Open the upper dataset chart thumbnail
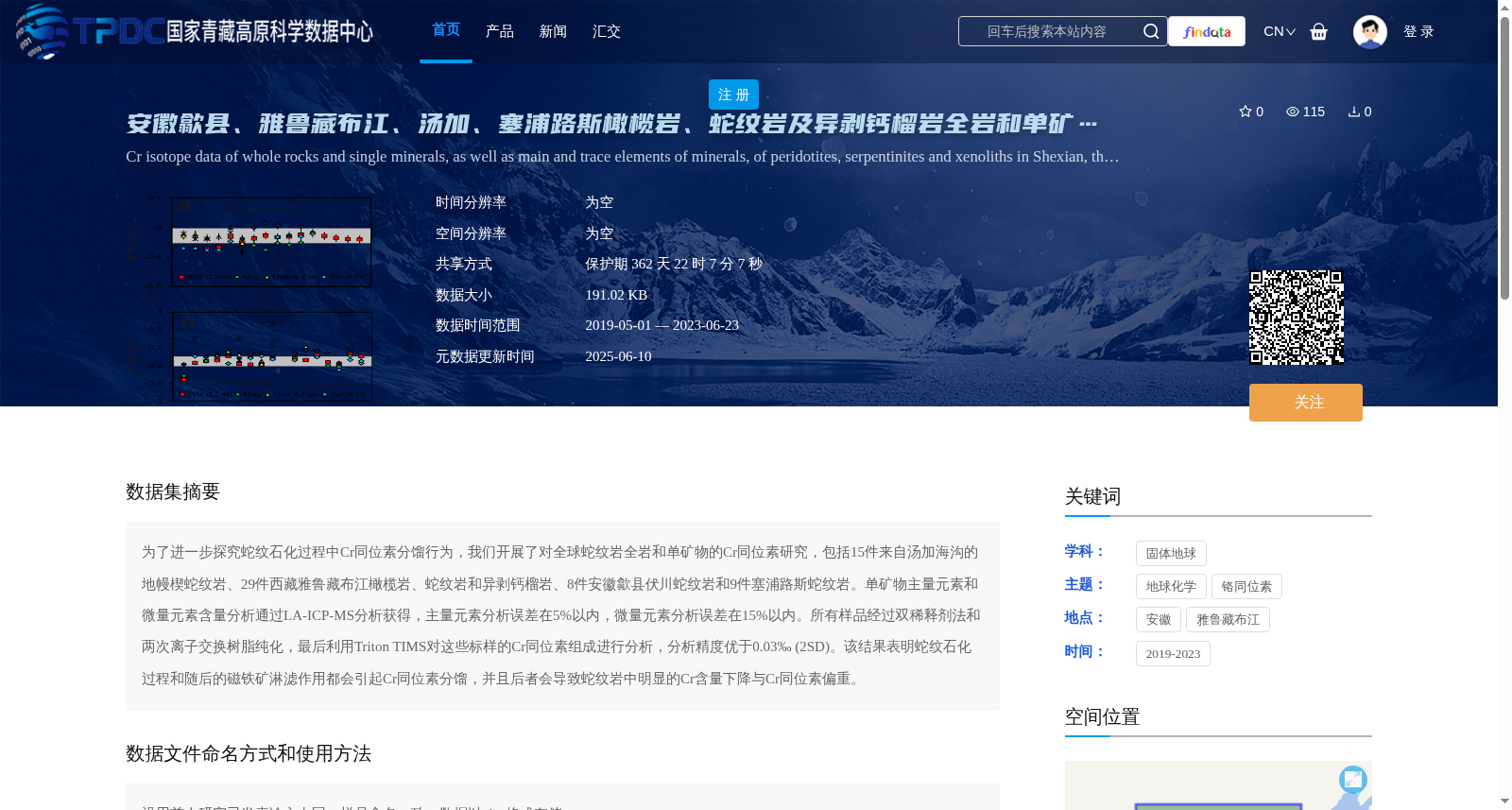This screenshot has height=810, width=1512. pyautogui.click(x=249, y=242)
